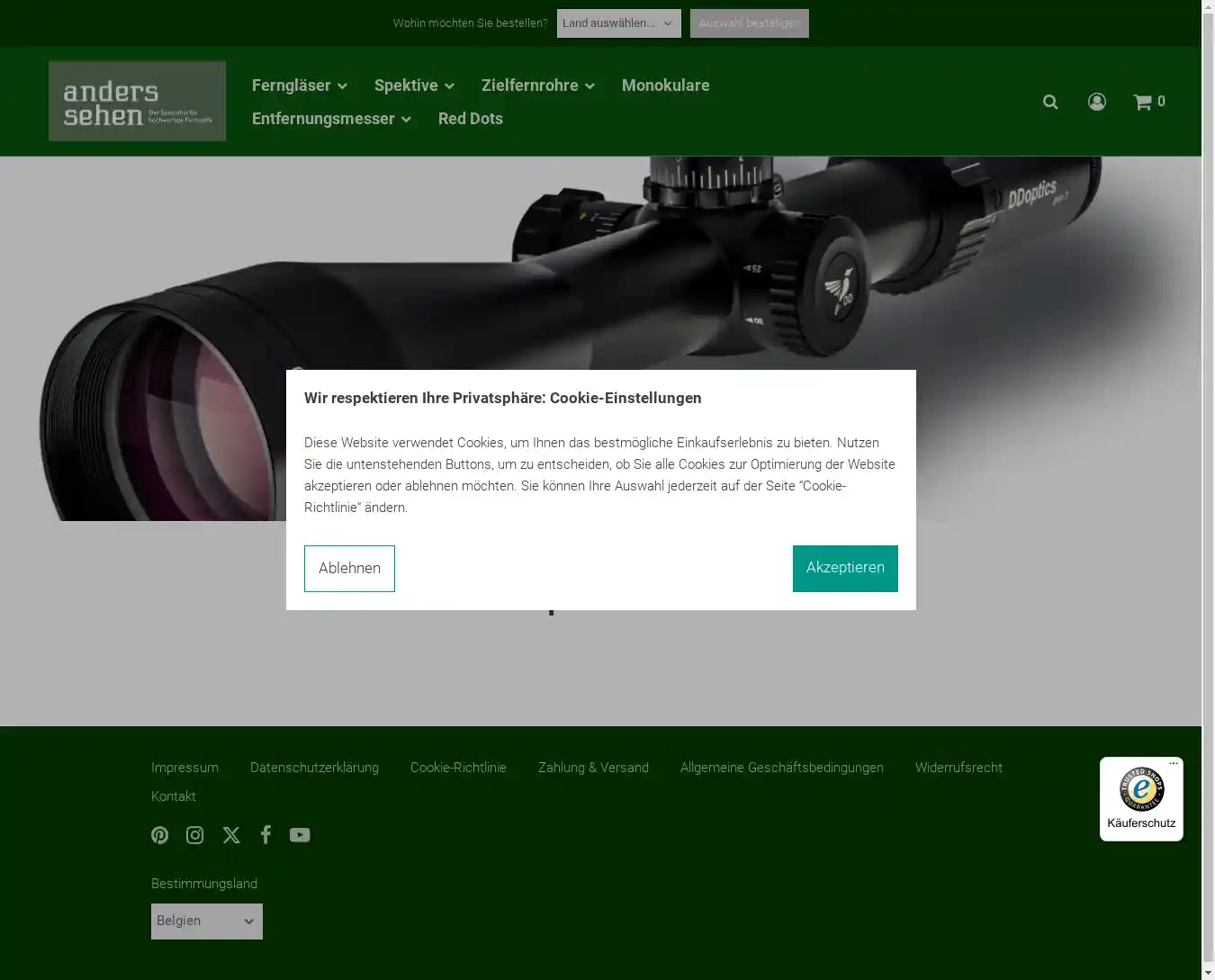Open the YouTube icon link
Screen dimensions: 1215x980
(x=300, y=835)
